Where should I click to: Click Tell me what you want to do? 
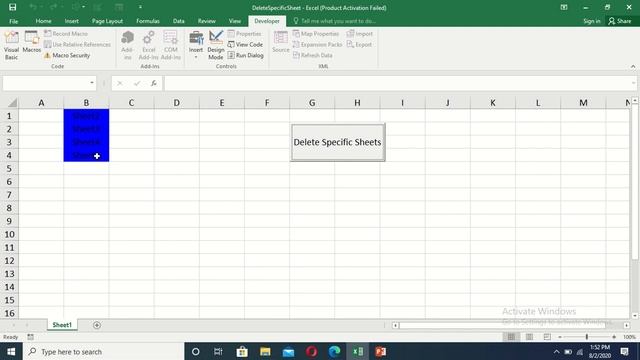click(335, 21)
